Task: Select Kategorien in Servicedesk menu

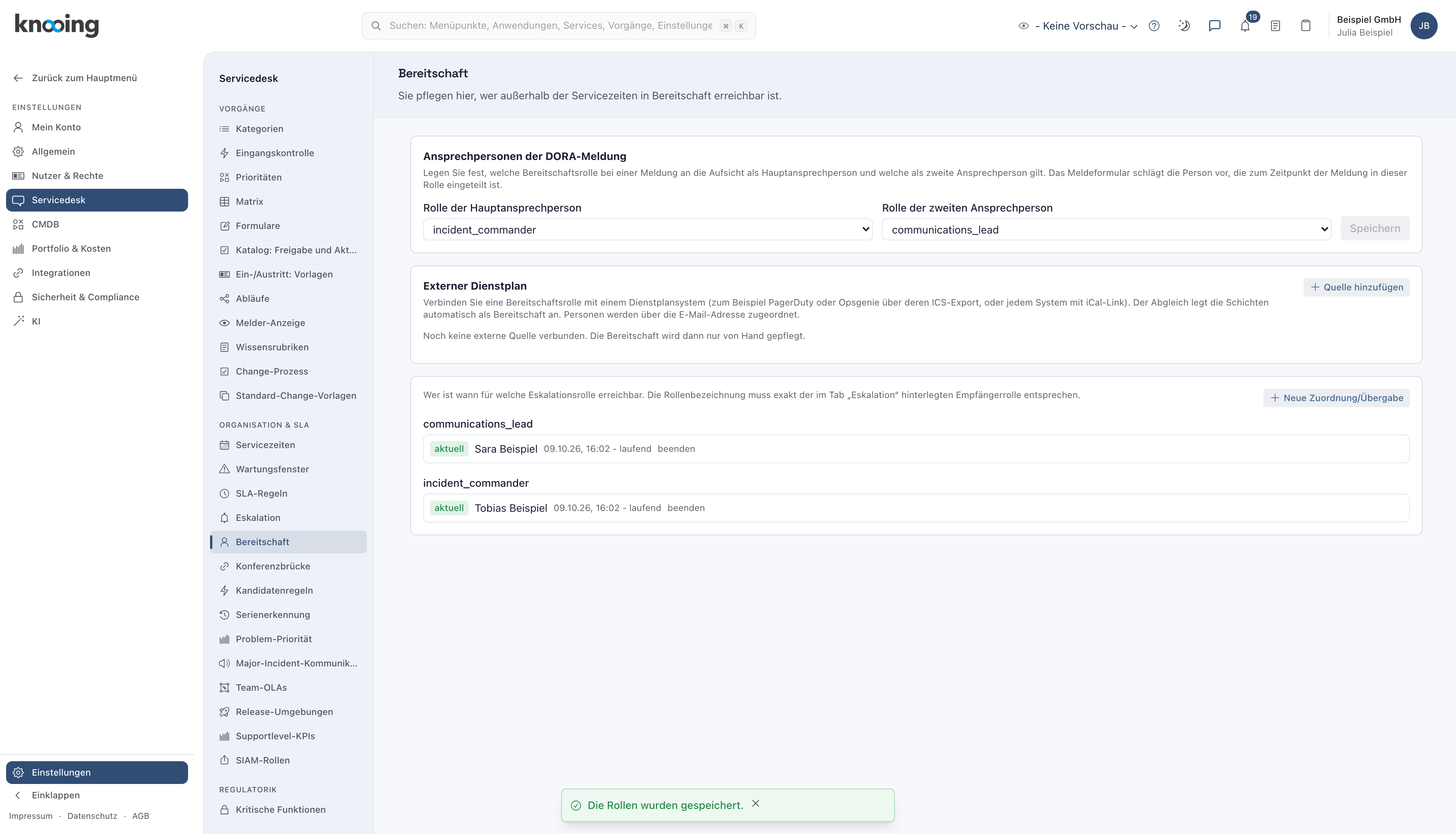Action: (x=288, y=129)
